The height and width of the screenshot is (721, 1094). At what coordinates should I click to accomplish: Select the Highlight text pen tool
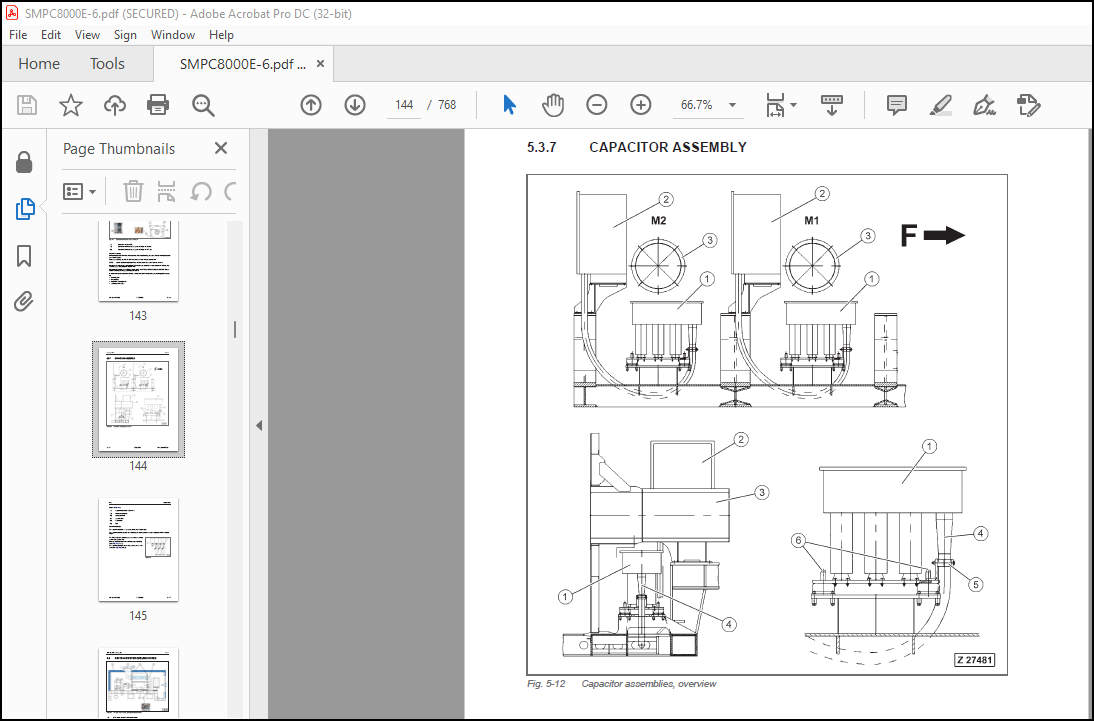click(x=941, y=105)
